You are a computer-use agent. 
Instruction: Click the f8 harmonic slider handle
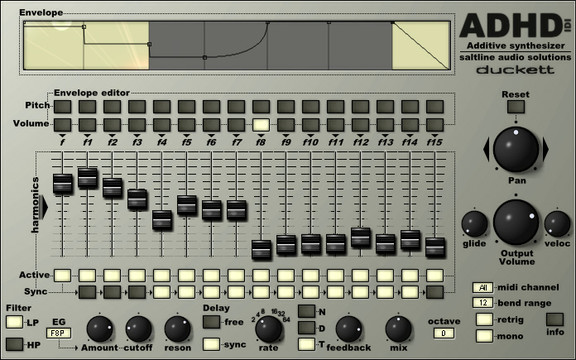(x=261, y=250)
